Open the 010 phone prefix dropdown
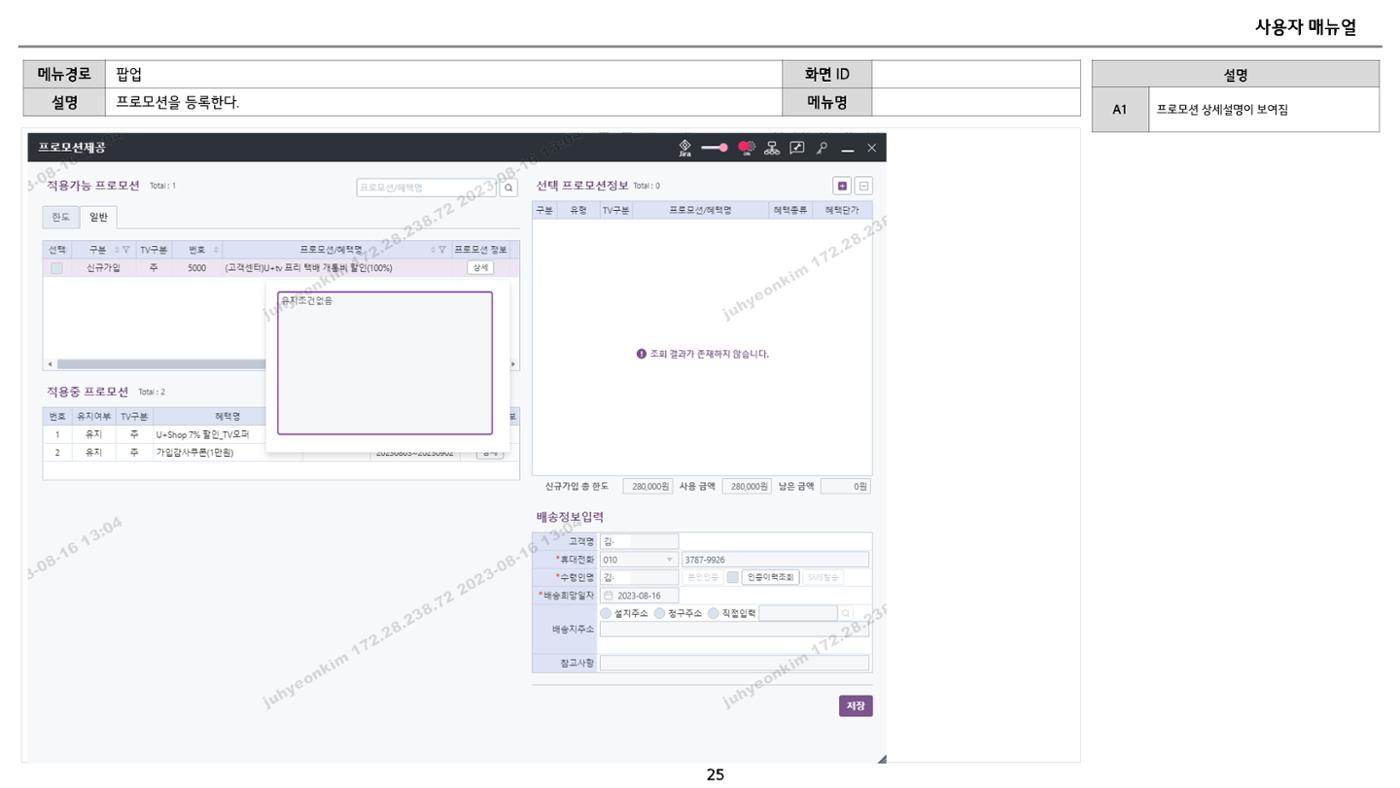Screen dimensions: 1400x788 [x=638, y=559]
